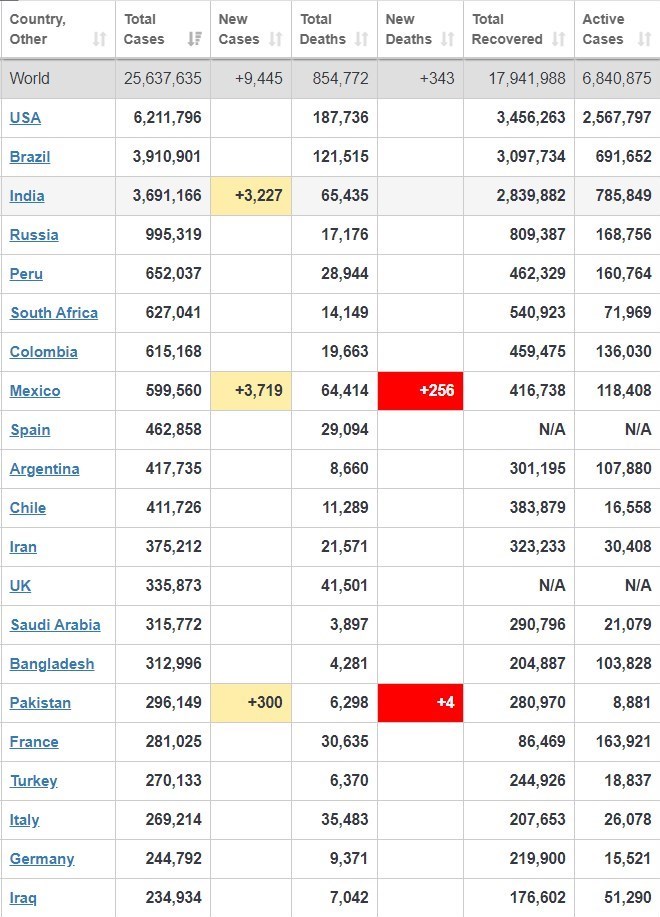
Task: Open the Brazil country page
Action: click(30, 157)
